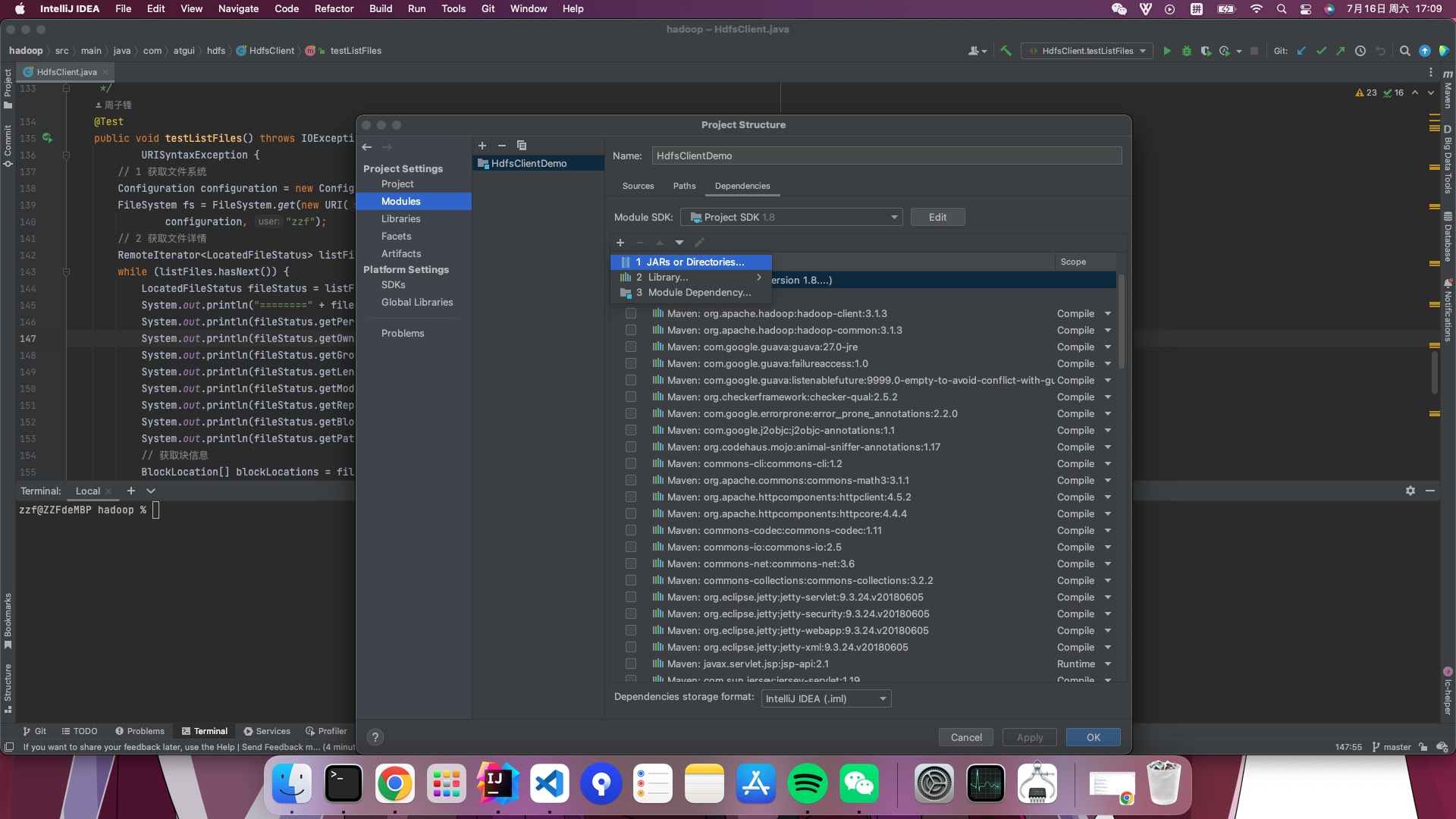Check export box for failureaccess:1.0
The height and width of the screenshot is (819, 1456).
pos(631,363)
